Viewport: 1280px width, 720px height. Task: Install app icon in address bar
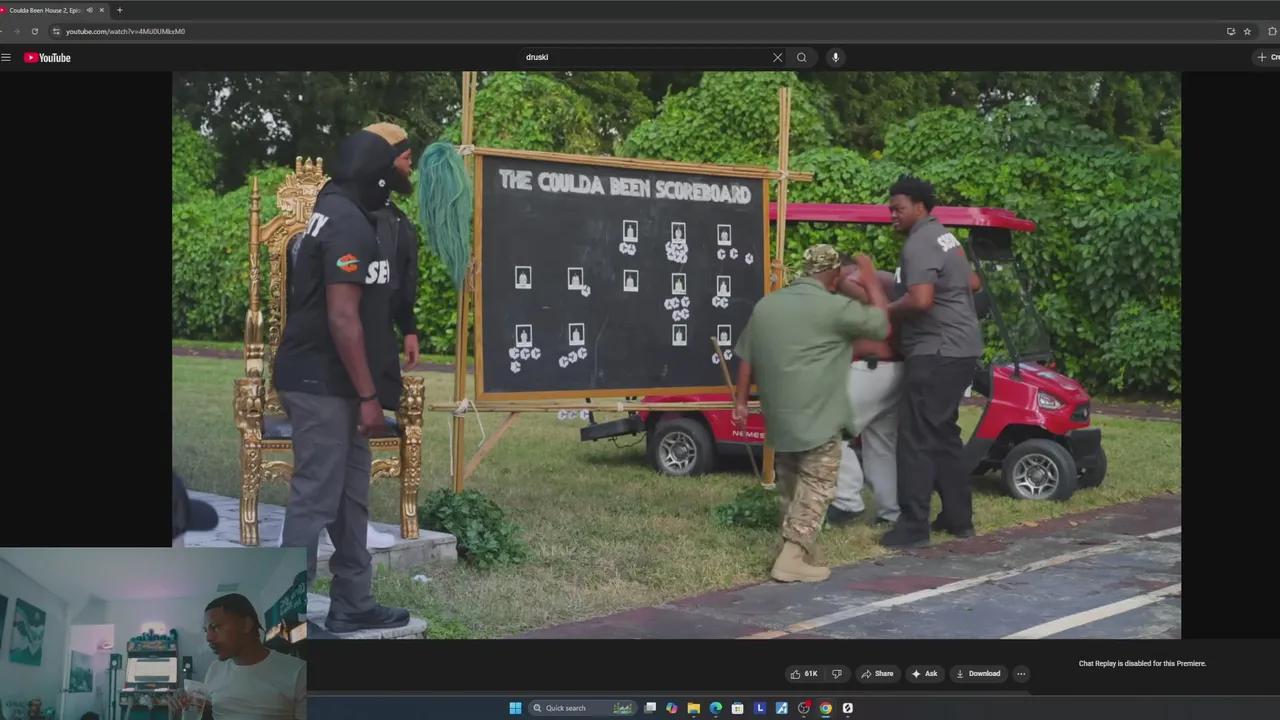point(1230,31)
